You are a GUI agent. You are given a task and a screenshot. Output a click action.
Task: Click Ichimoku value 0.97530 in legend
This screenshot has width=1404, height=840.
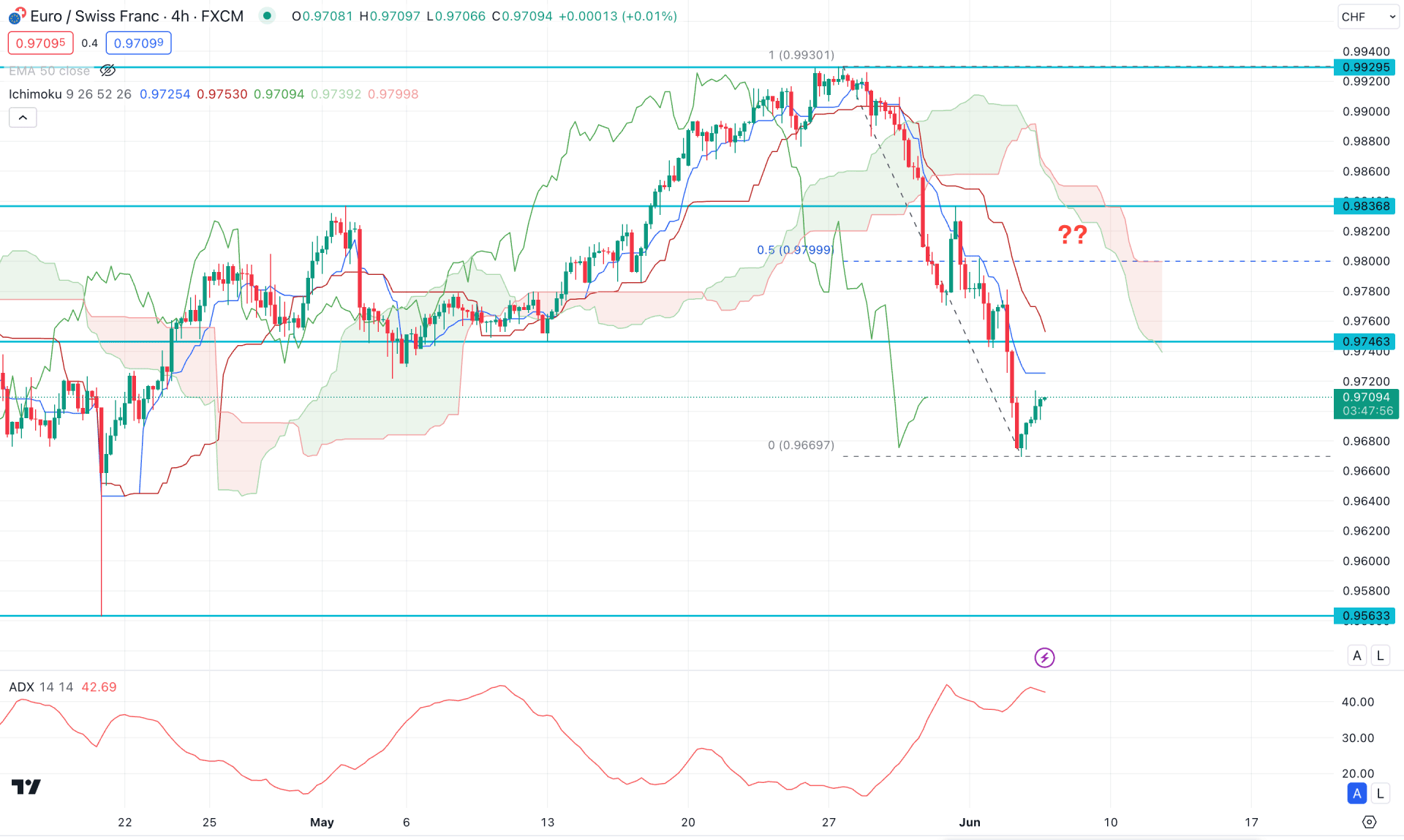[222, 94]
